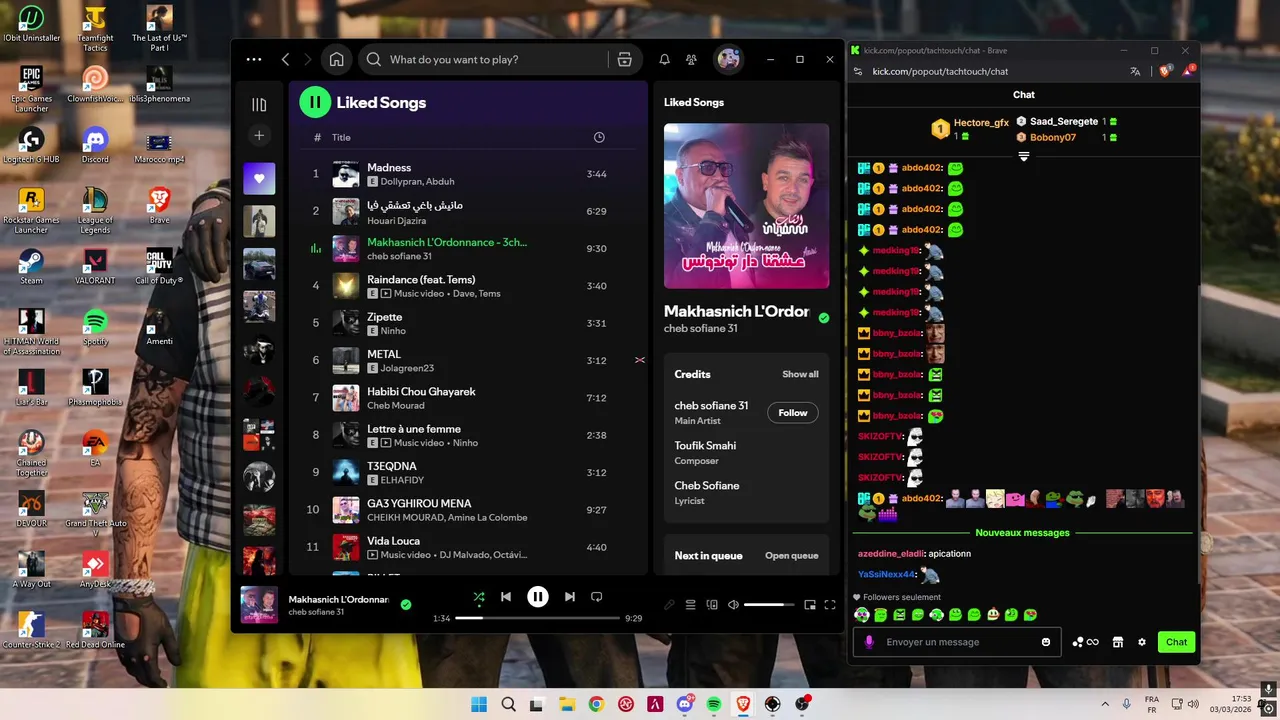Screen dimensions: 1280x720
Task: Create a playlist with the plus icon
Action: click(x=259, y=135)
